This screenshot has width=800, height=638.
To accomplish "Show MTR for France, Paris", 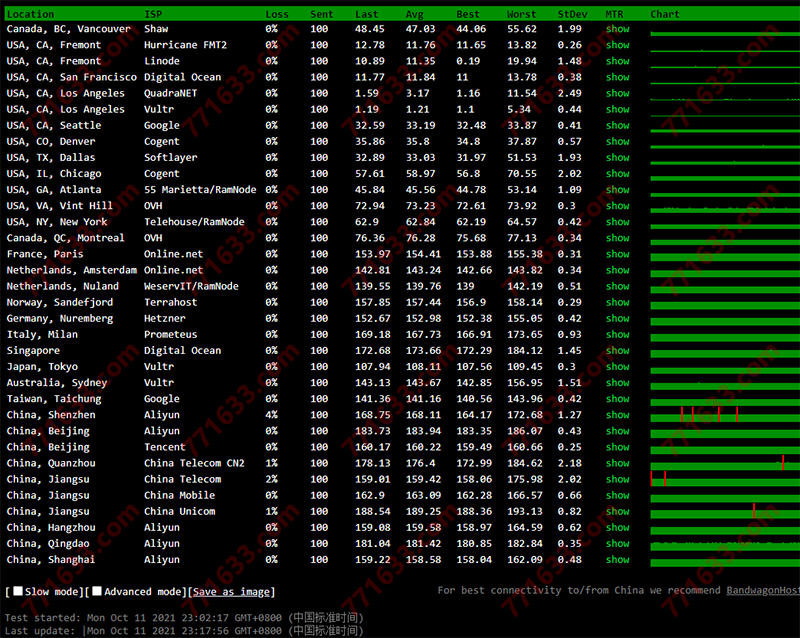I will click(617, 254).
